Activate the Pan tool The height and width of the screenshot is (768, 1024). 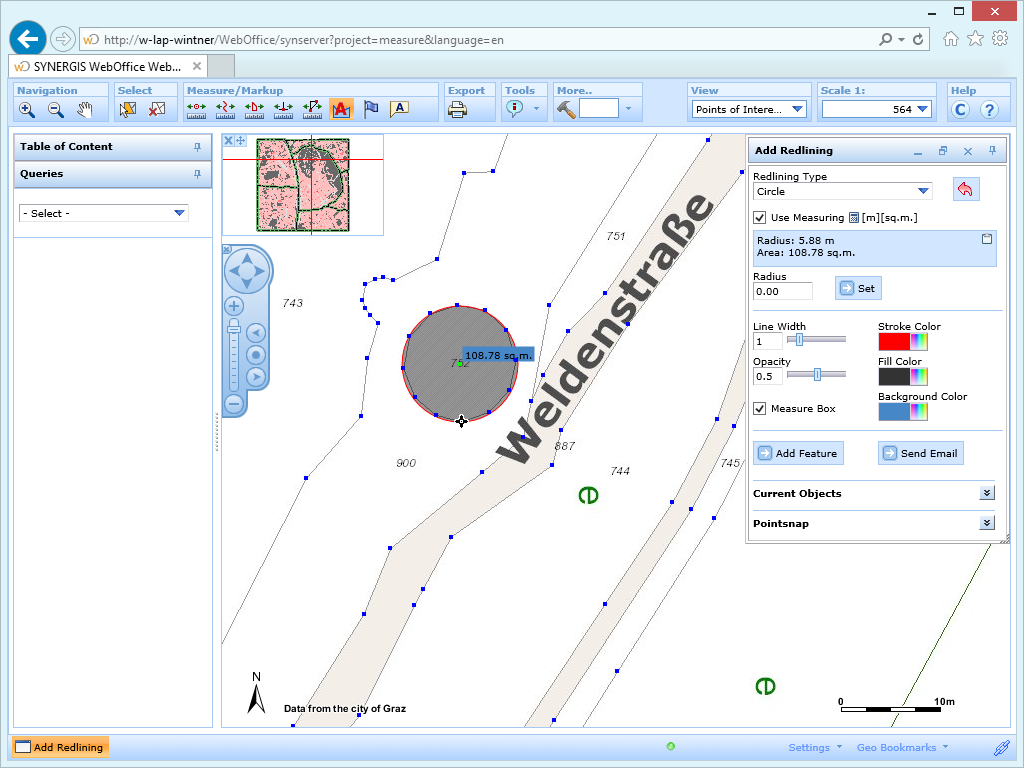[x=83, y=110]
